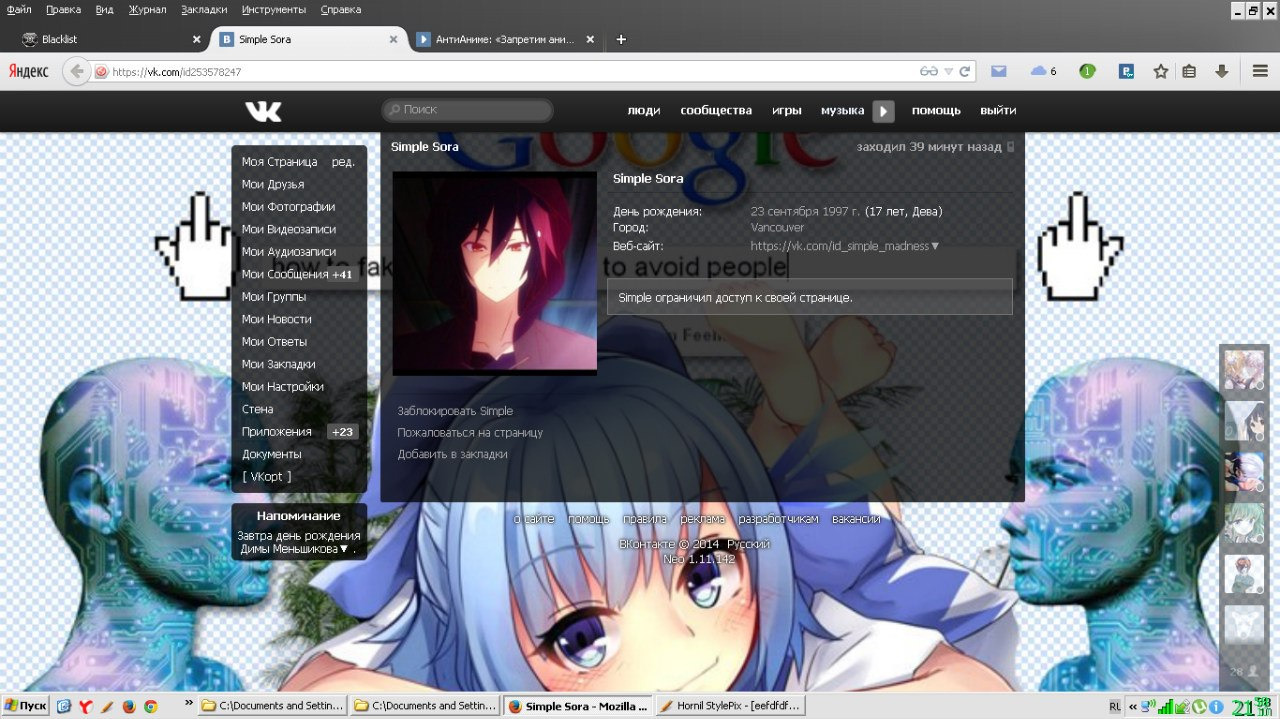1280x719 pixels.
Task: Click the Яндекс logo button
Action: [x=29, y=72]
